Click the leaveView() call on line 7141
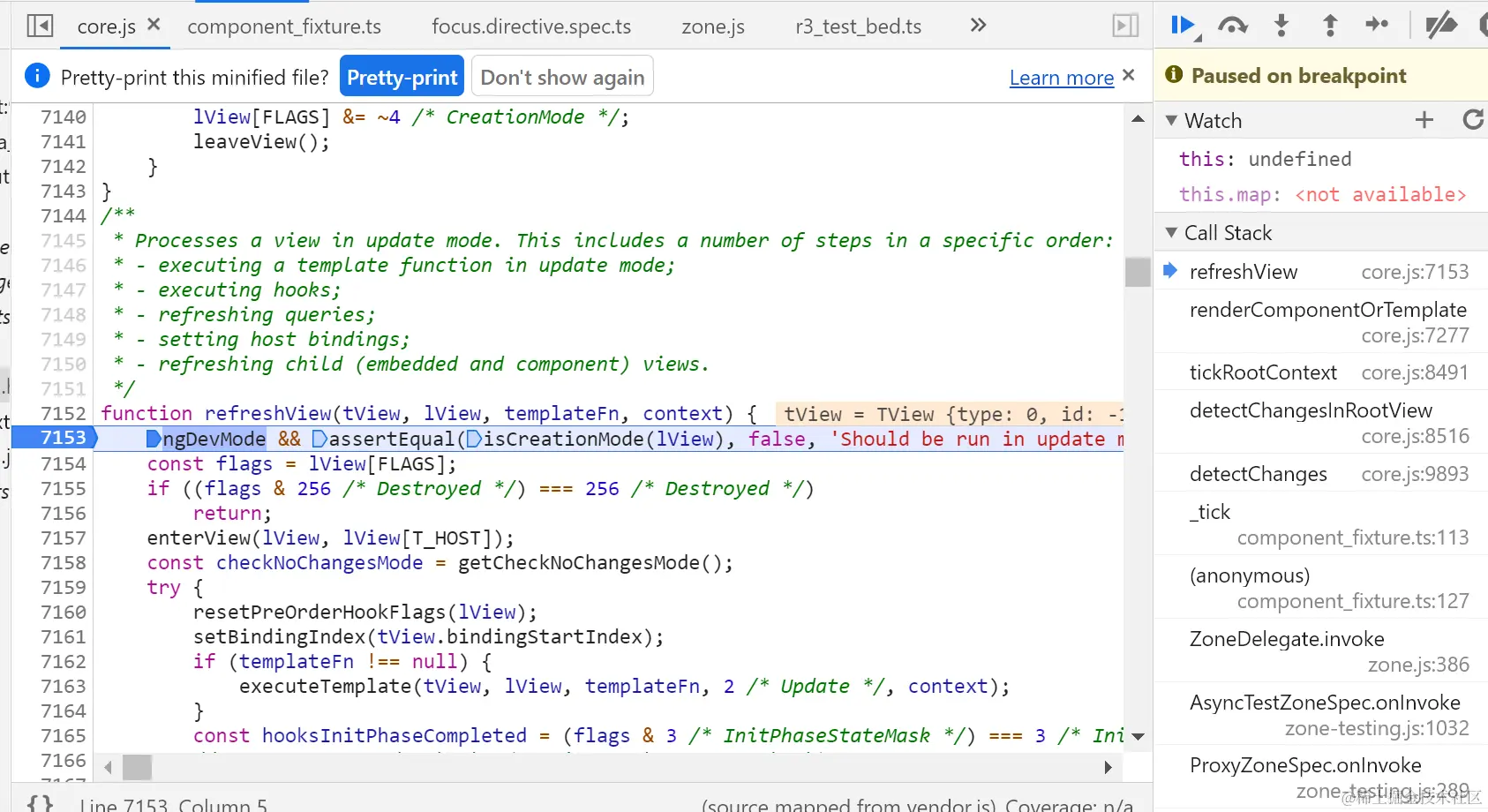Screen dimensions: 1488x812 tap(261, 141)
